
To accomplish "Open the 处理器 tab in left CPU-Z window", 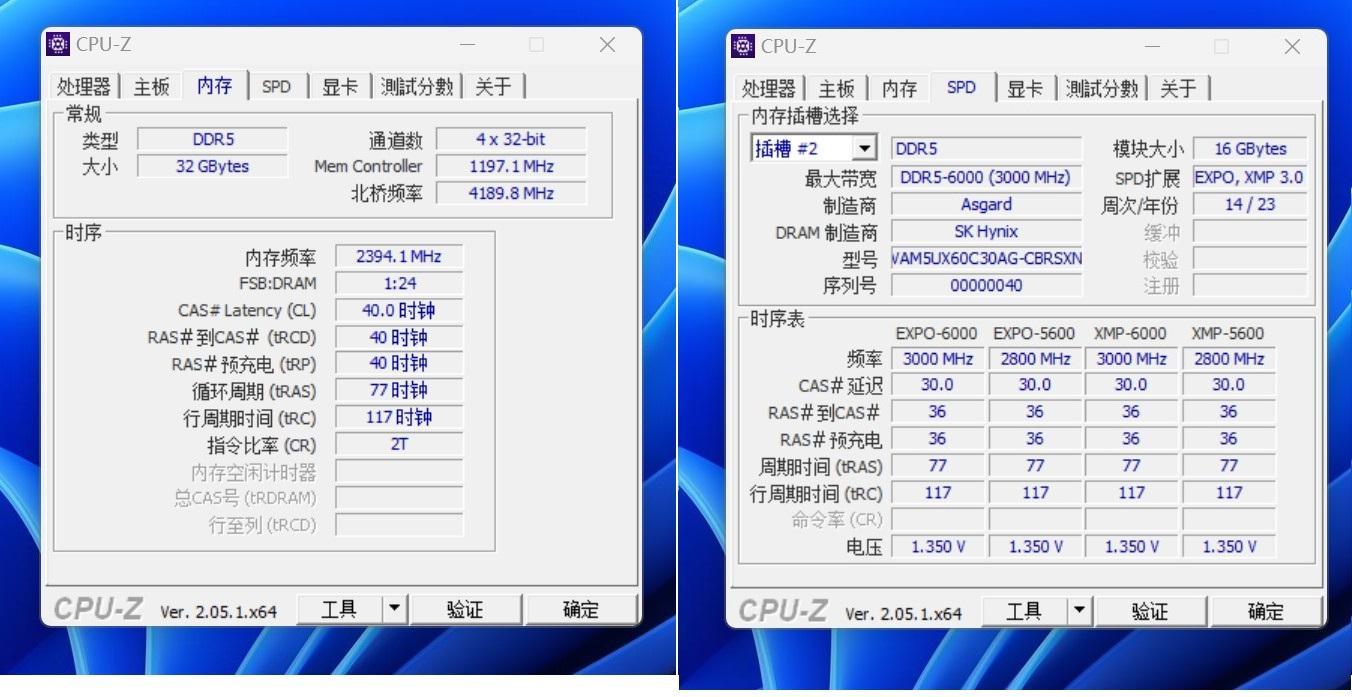I will [x=84, y=87].
